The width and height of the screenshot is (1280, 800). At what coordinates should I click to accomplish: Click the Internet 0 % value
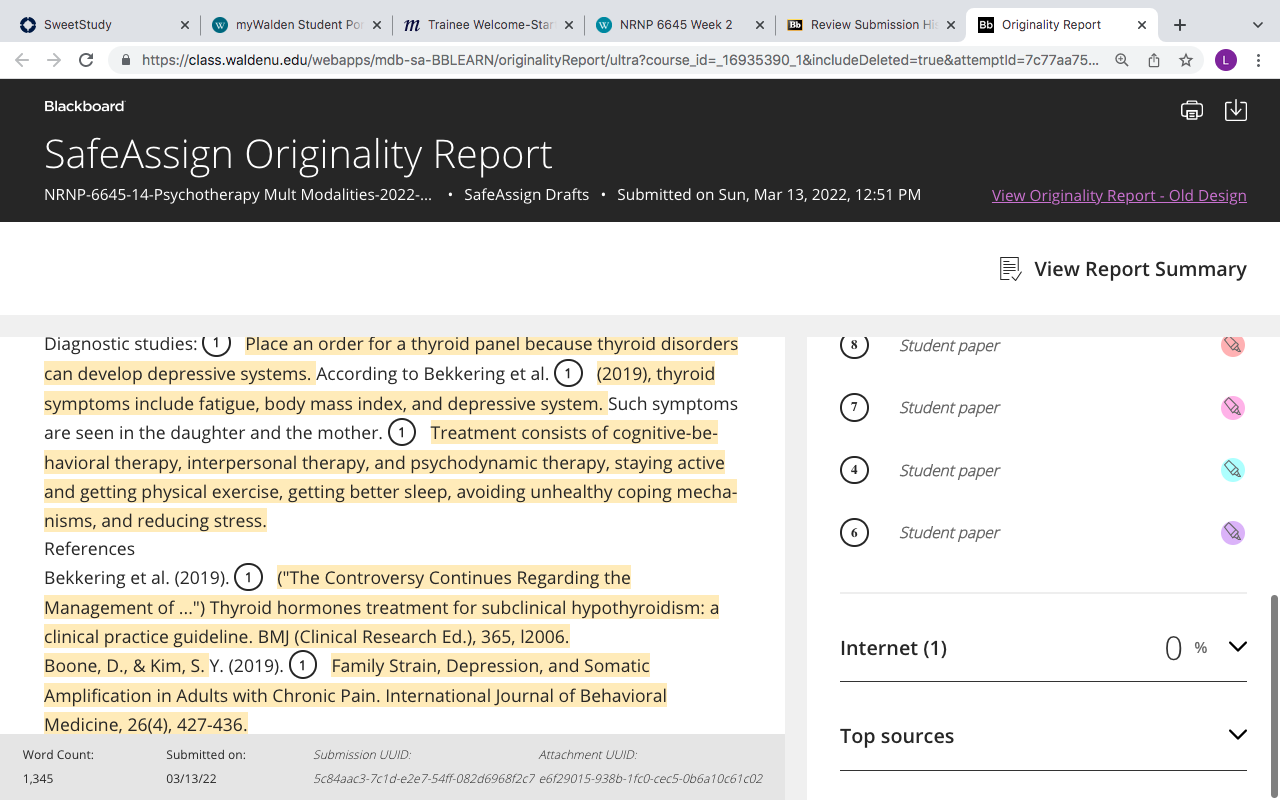[x=1186, y=648]
